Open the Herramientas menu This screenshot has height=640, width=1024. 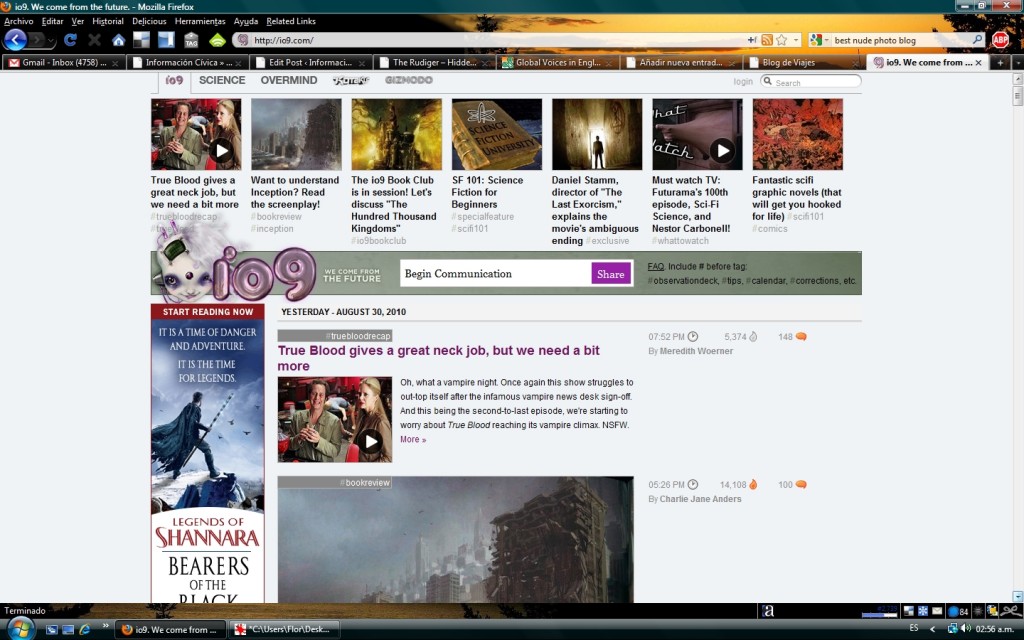(199, 21)
